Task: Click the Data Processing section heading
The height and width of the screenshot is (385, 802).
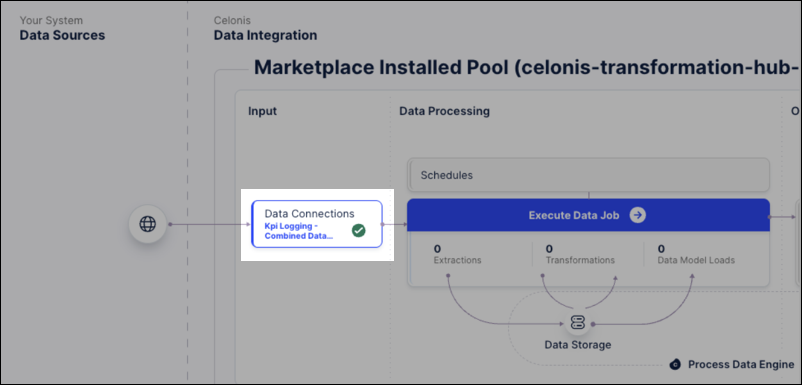Action: tap(444, 111)
